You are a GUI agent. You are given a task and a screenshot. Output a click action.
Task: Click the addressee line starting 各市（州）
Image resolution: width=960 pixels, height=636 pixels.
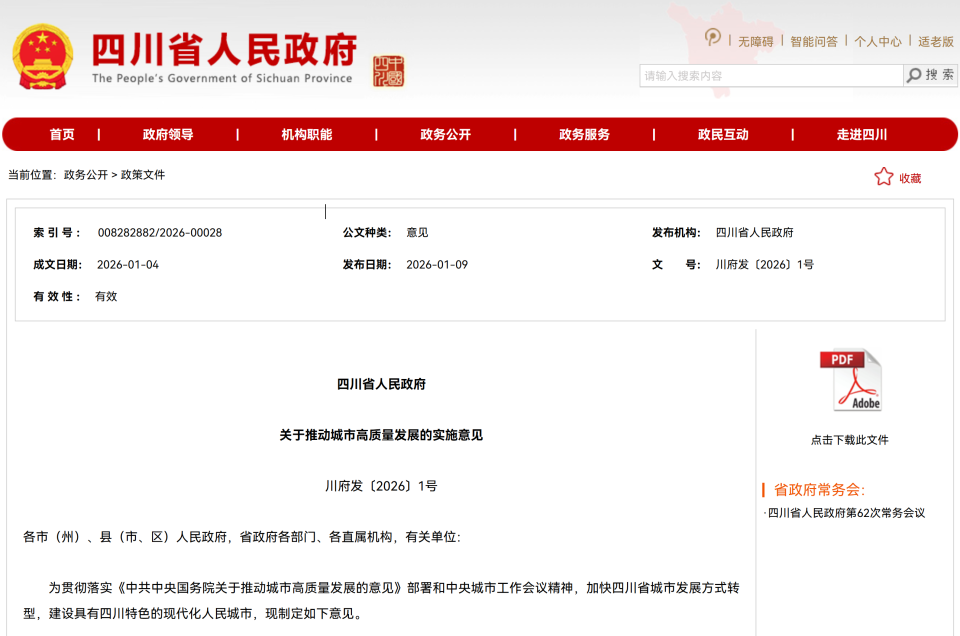[242, 537]
